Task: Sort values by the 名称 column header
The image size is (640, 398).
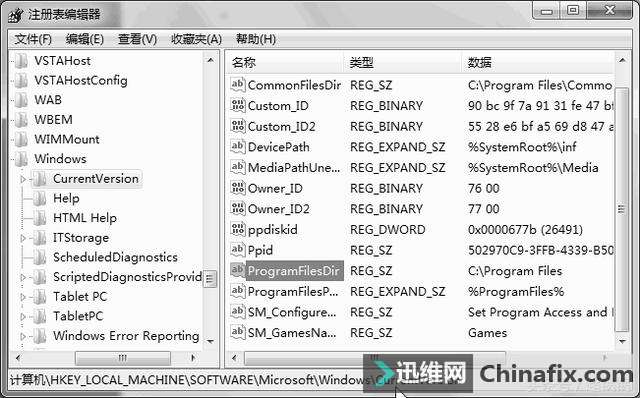Action: coord(284,62)
